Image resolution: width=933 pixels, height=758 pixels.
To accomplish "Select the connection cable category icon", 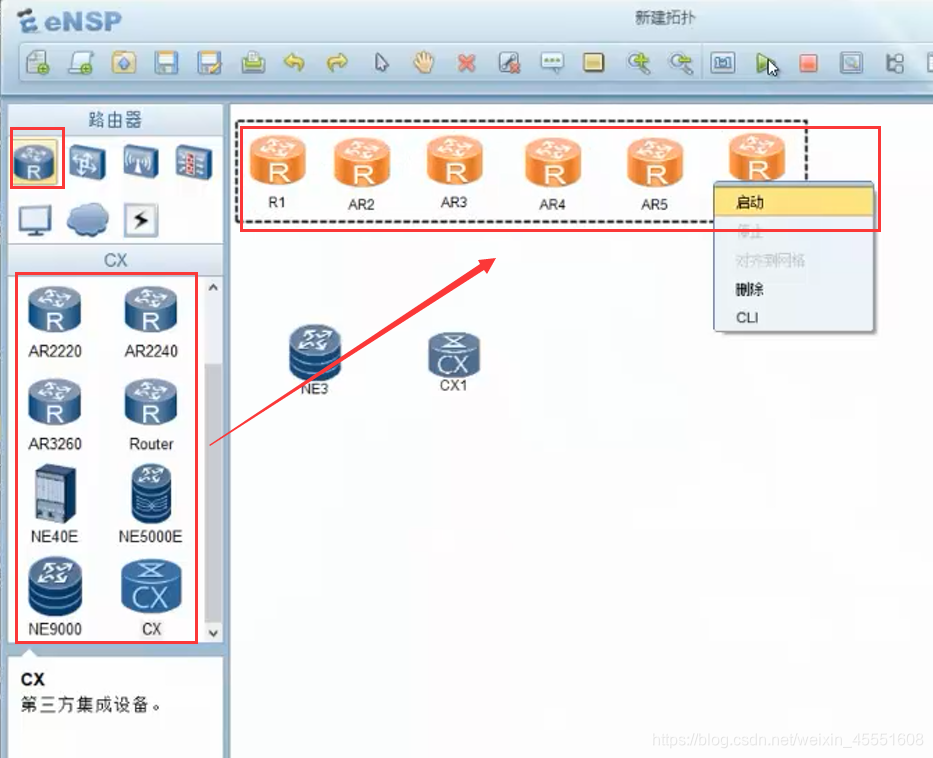I will click(141, 220).
